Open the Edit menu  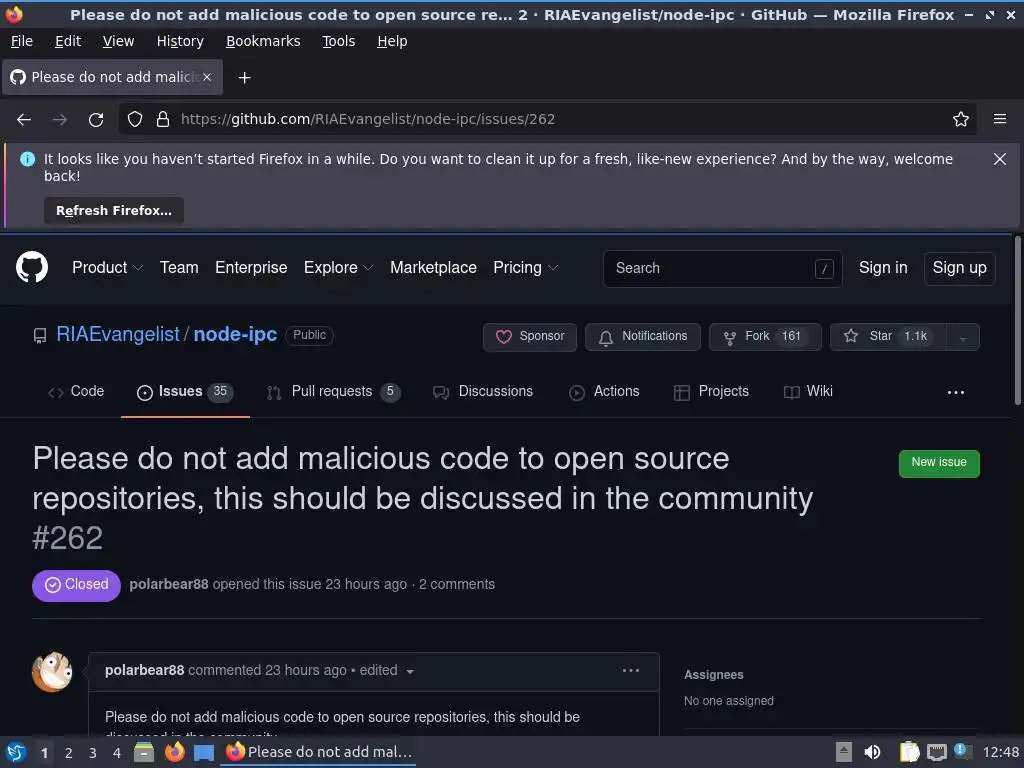(x=68, y=41)
